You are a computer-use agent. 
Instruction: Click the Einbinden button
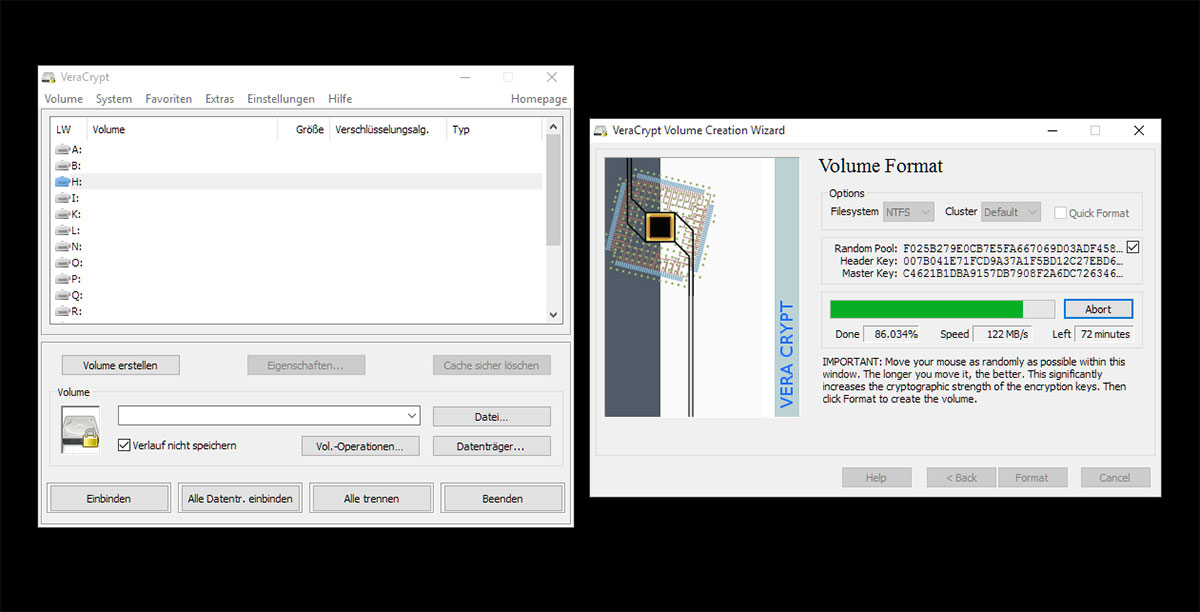[109, 498]
